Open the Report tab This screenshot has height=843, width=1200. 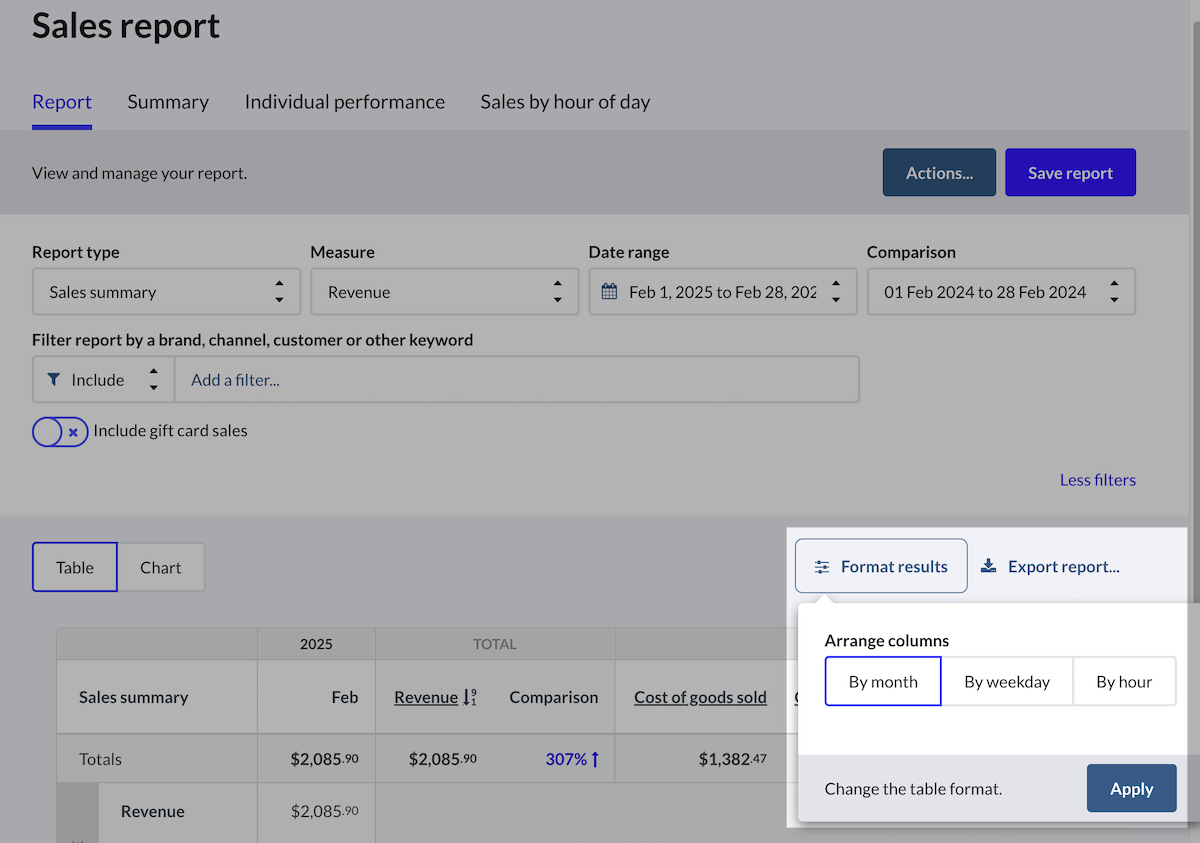(x=62, y=102)
